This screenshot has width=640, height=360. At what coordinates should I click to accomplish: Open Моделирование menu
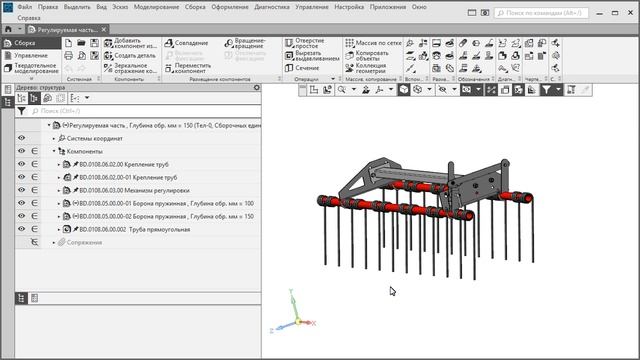(156, 7)
